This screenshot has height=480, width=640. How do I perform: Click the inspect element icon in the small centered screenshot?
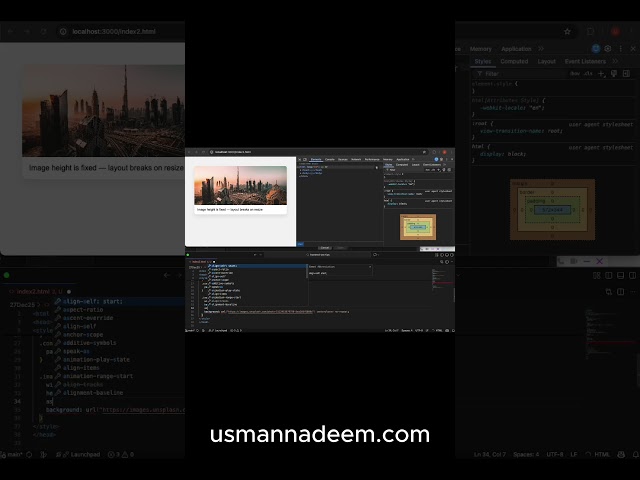(x=300, y=159)
